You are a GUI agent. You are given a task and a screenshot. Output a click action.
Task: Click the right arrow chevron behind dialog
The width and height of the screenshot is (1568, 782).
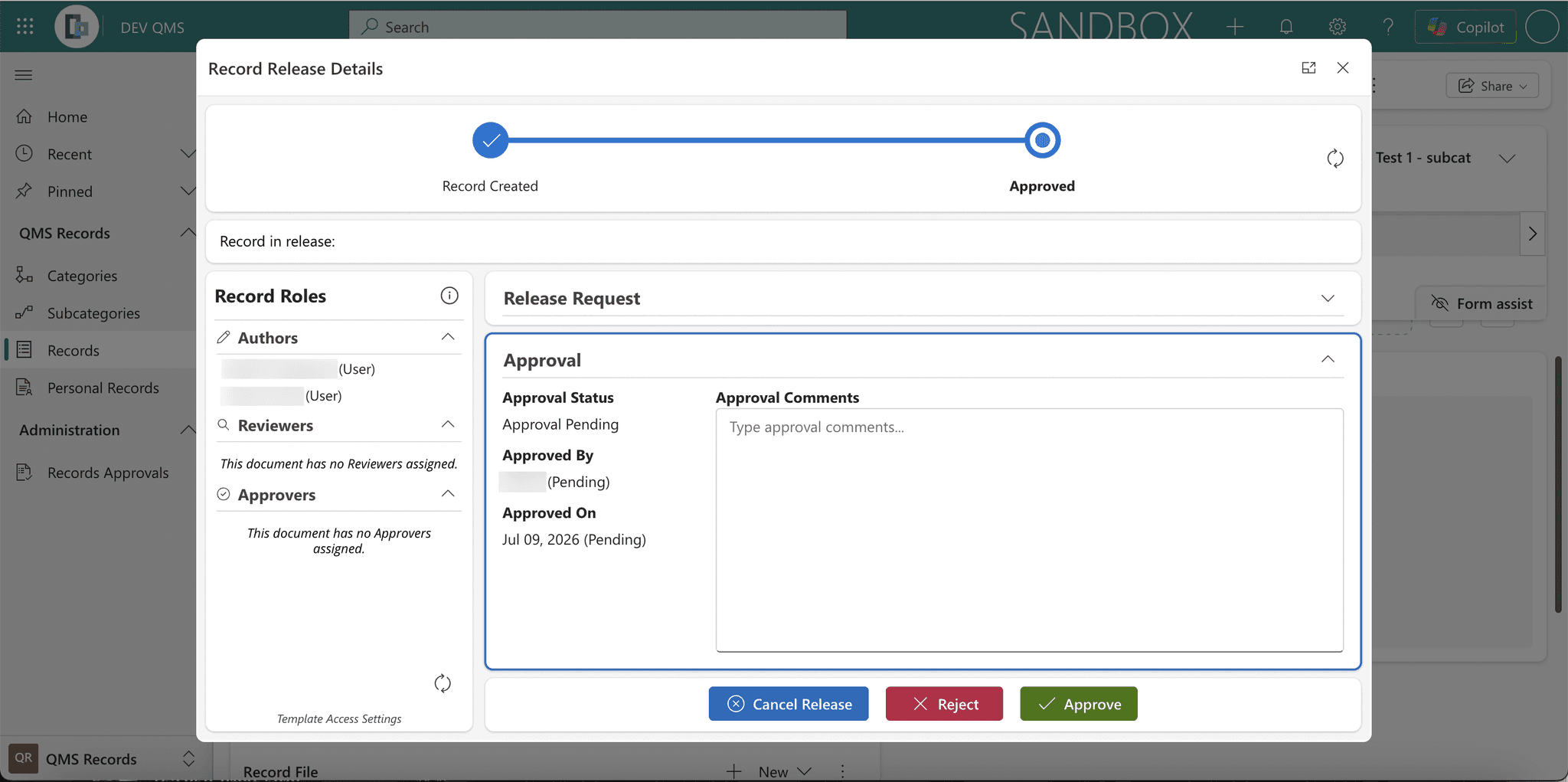[x=1532, y=234]
